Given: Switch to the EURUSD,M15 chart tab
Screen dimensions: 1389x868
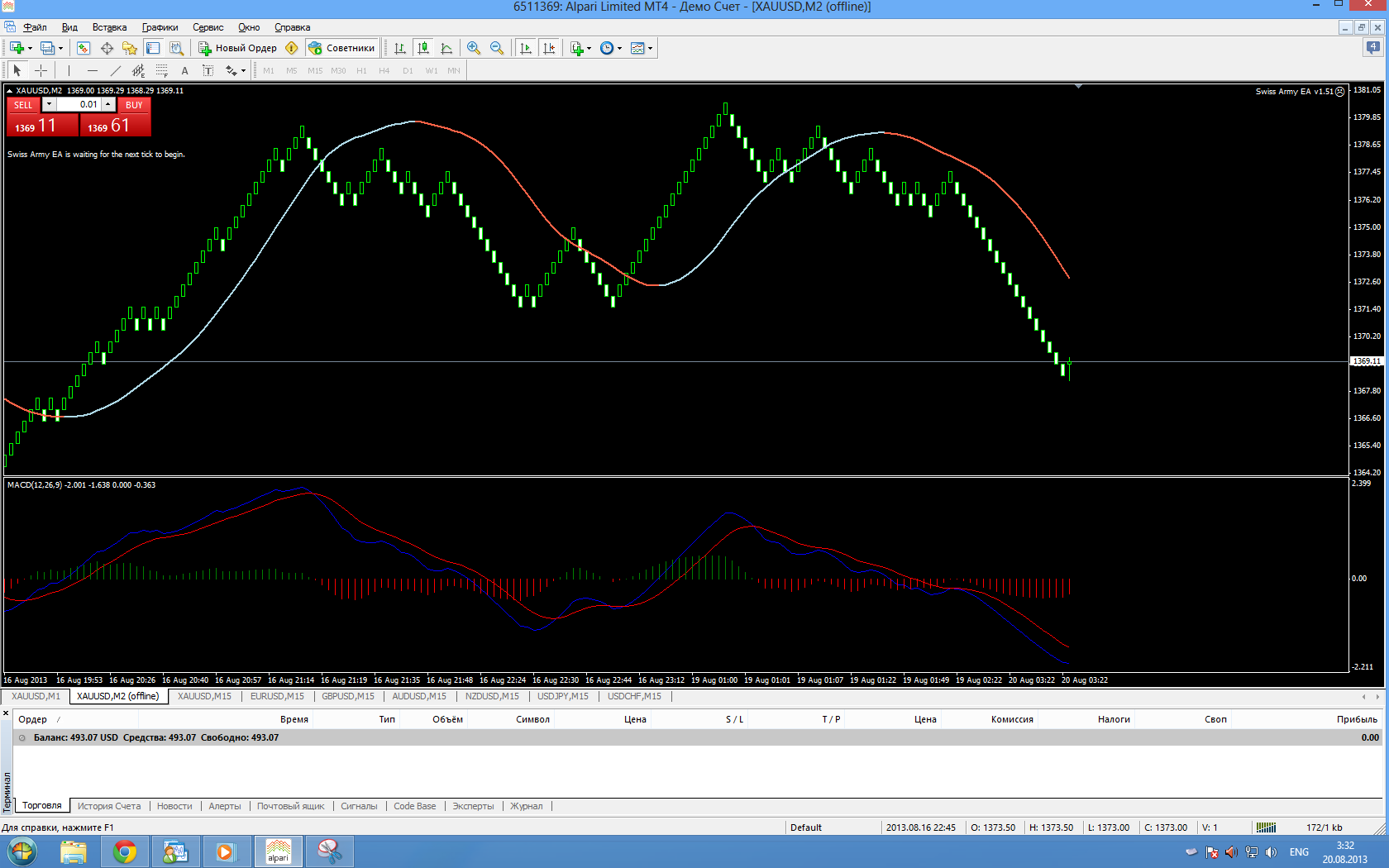Looking at the screenshot, I should coord(277,696).
